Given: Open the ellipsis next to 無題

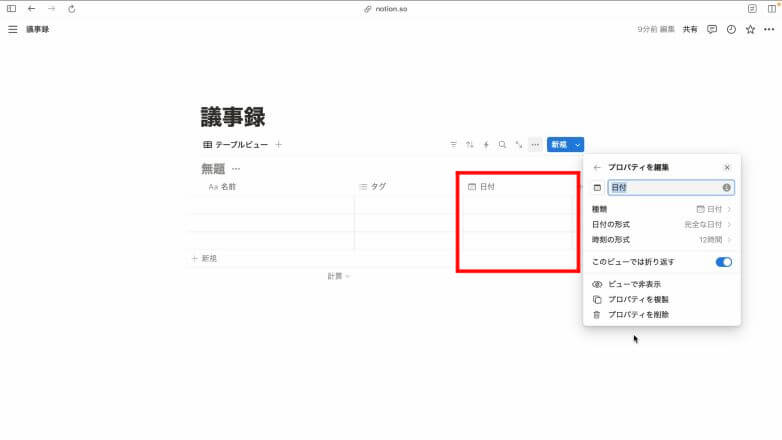Looking at the screenshot, I should (x=236, y=169).
